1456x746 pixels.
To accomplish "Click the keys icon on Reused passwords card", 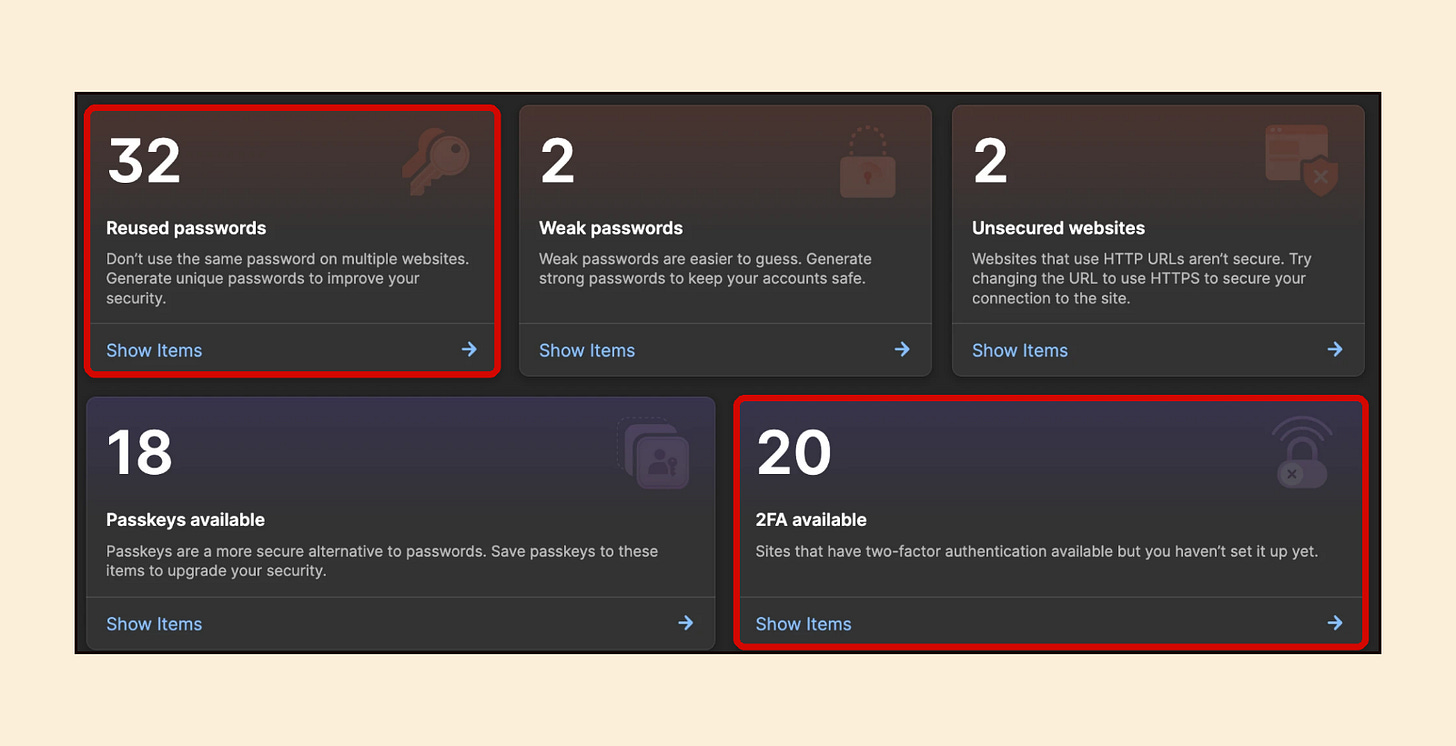I will point(436,162).
